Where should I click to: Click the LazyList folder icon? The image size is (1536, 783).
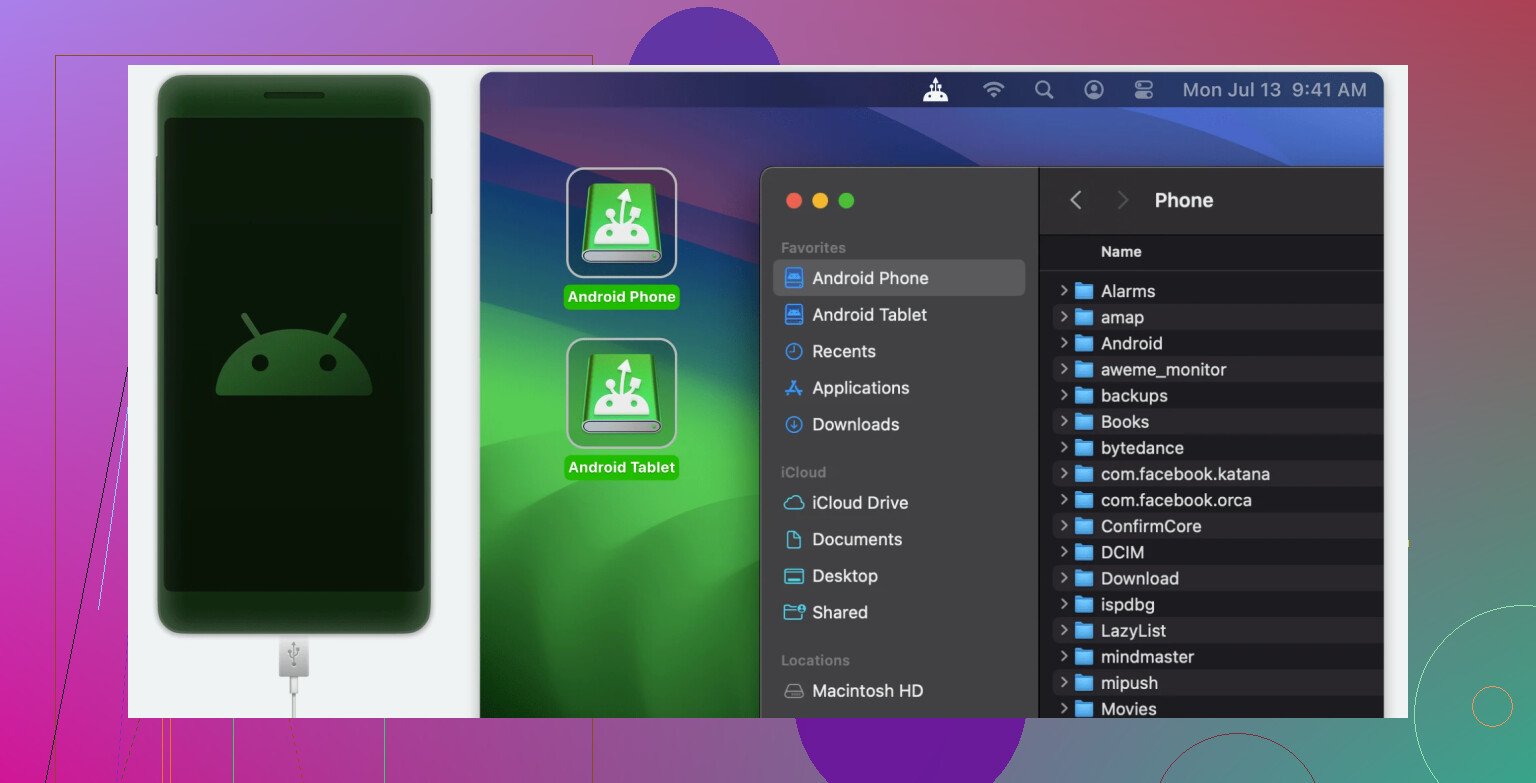(1084, 630)
